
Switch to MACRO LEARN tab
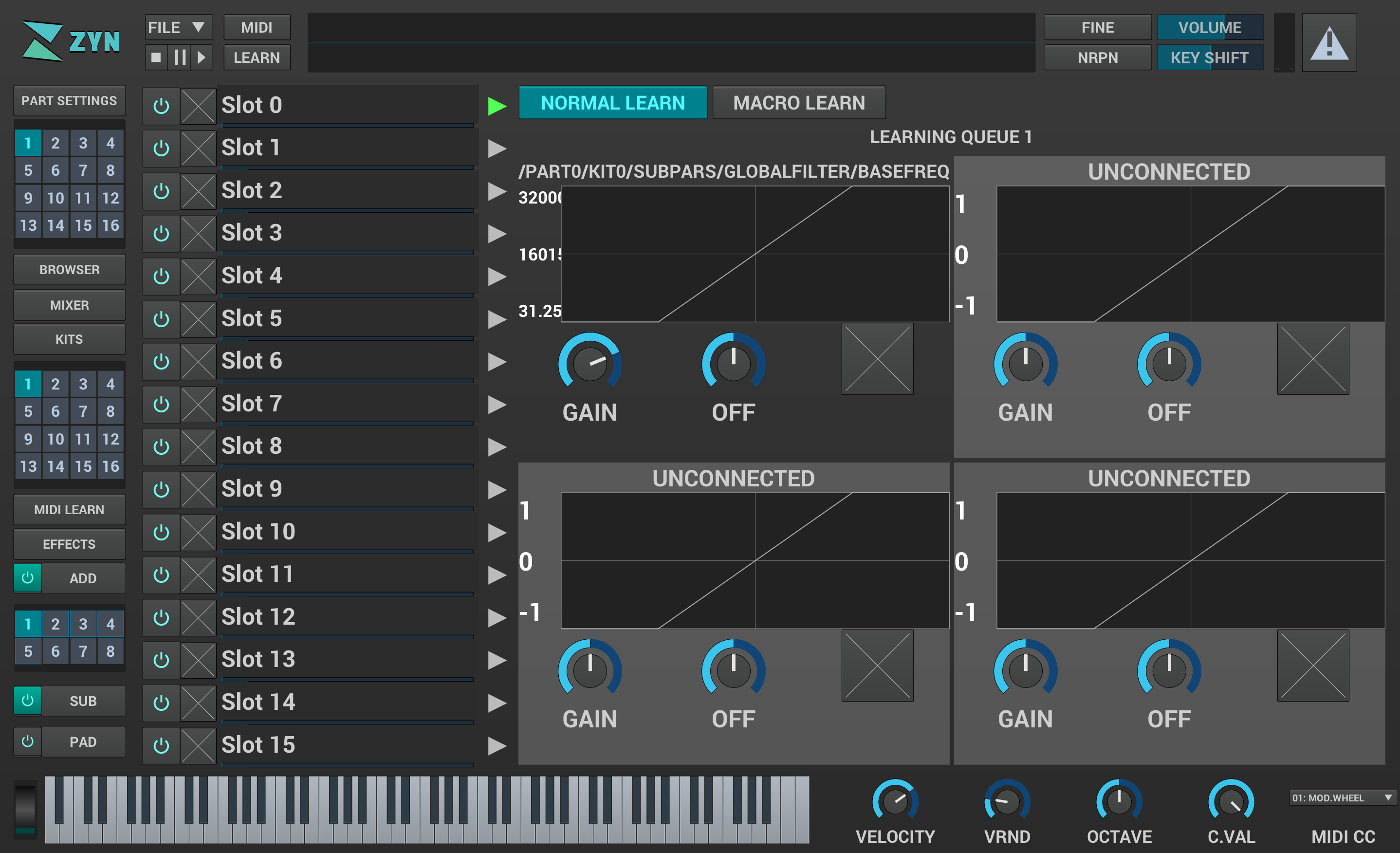[x=799, y=103]
